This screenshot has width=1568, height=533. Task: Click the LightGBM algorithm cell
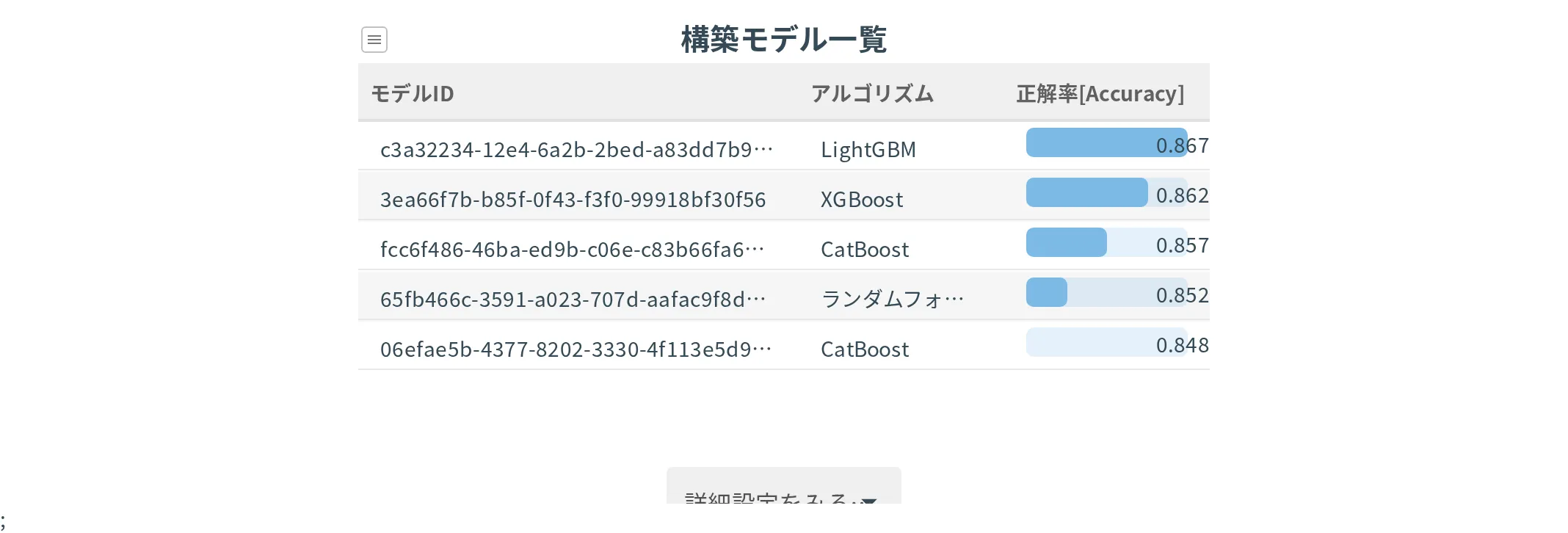pos(868,150)
